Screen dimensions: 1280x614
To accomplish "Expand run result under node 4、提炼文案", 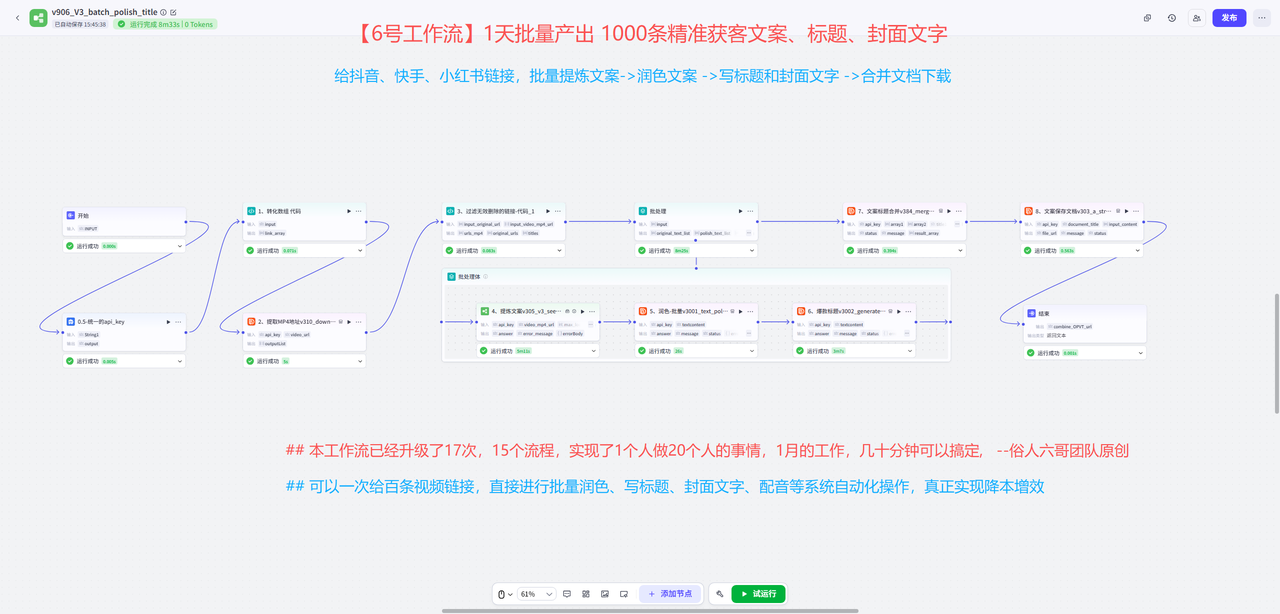I will [x=594, y=351].
